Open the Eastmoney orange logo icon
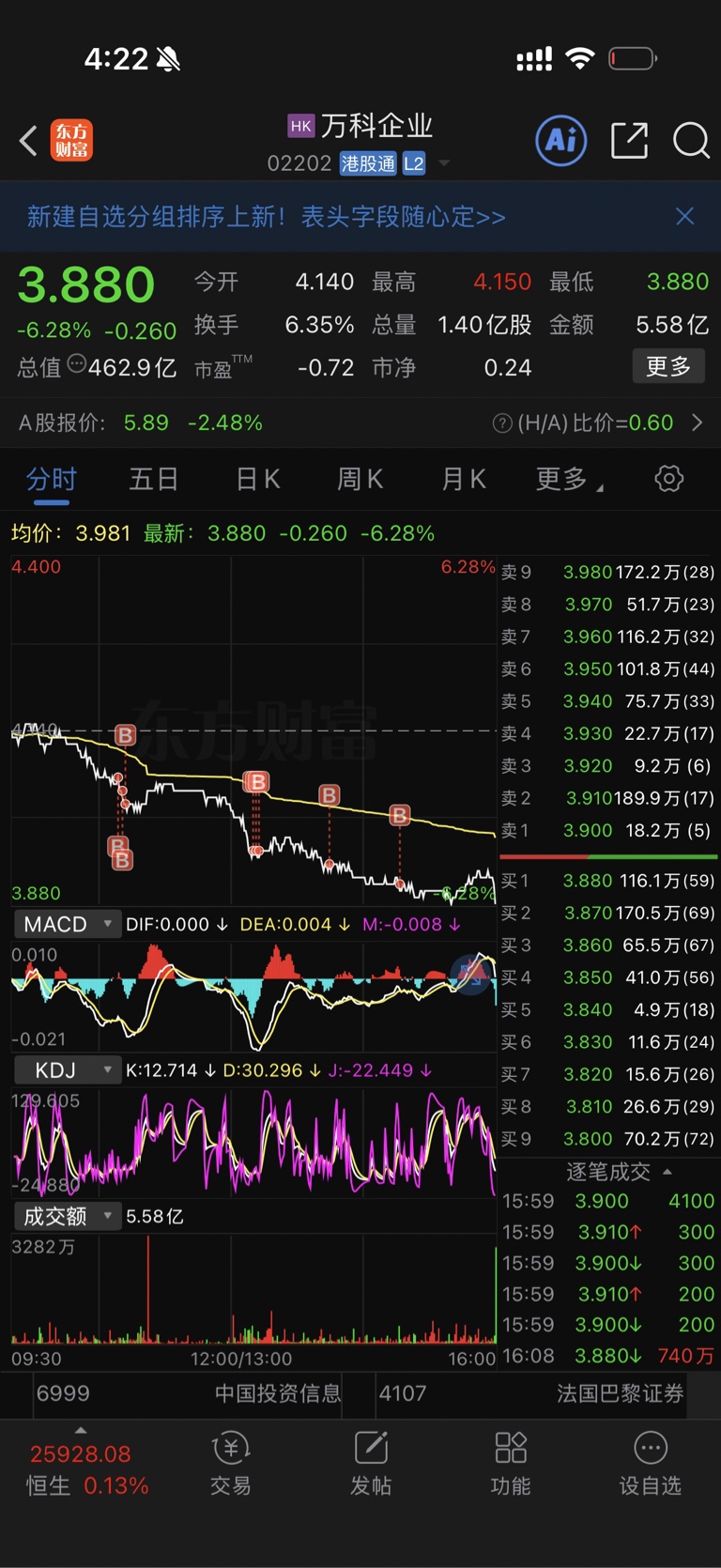Screen dimensions: 721x1568 coord(71,141)
